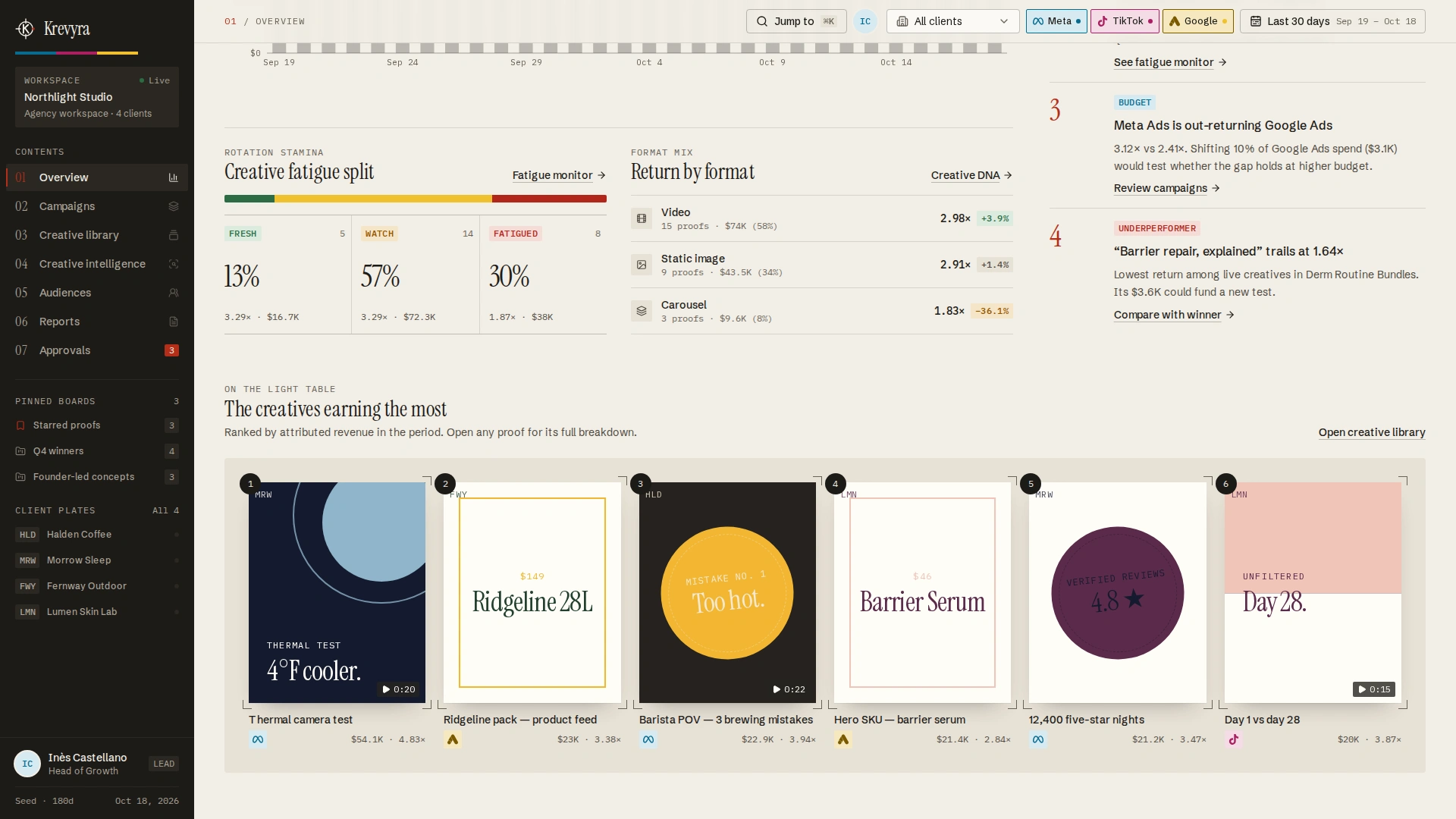Image resolution: width=1456 pixels, height=819 pixels.
Task: Click the Krevyra logo icon
Action: click(25, 29)
